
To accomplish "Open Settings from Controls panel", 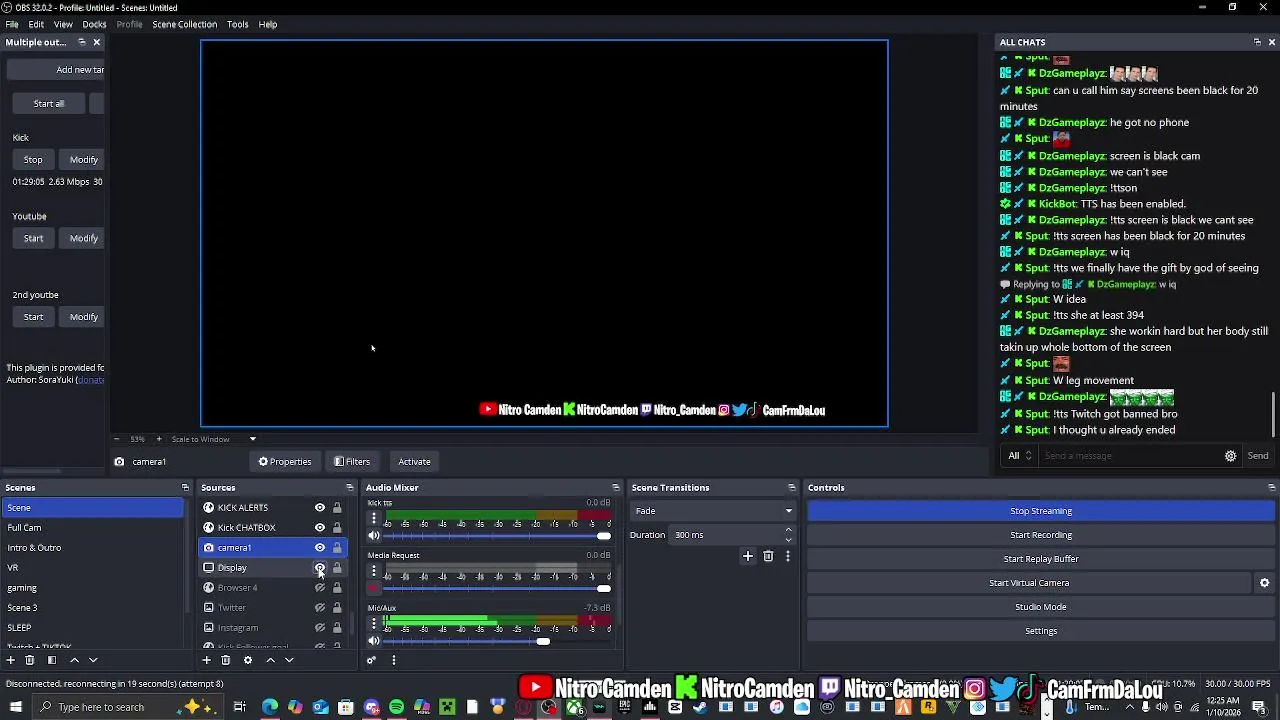I will 1041,631.
